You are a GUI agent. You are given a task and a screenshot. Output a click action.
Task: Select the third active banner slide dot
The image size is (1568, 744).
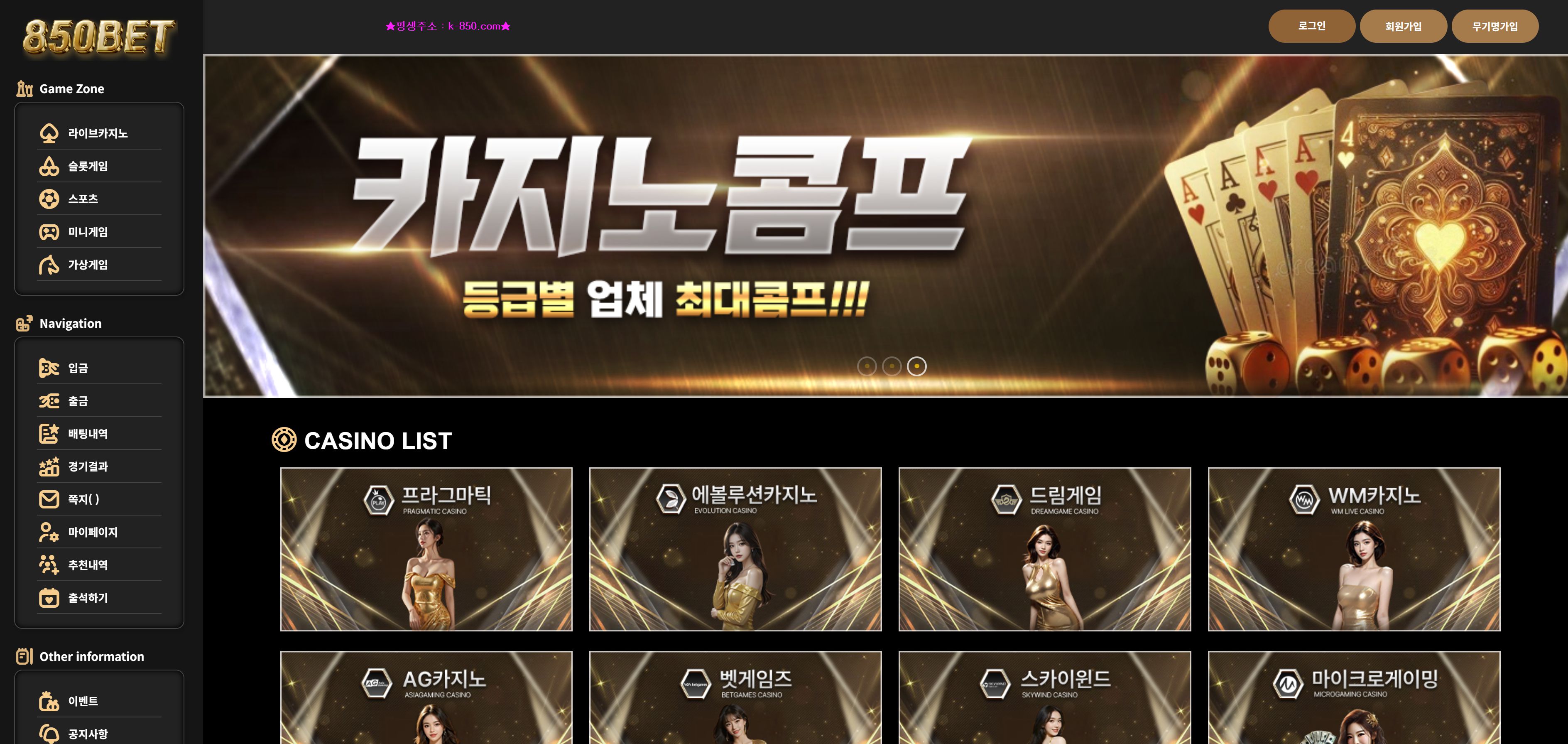[x=917, y=366]
